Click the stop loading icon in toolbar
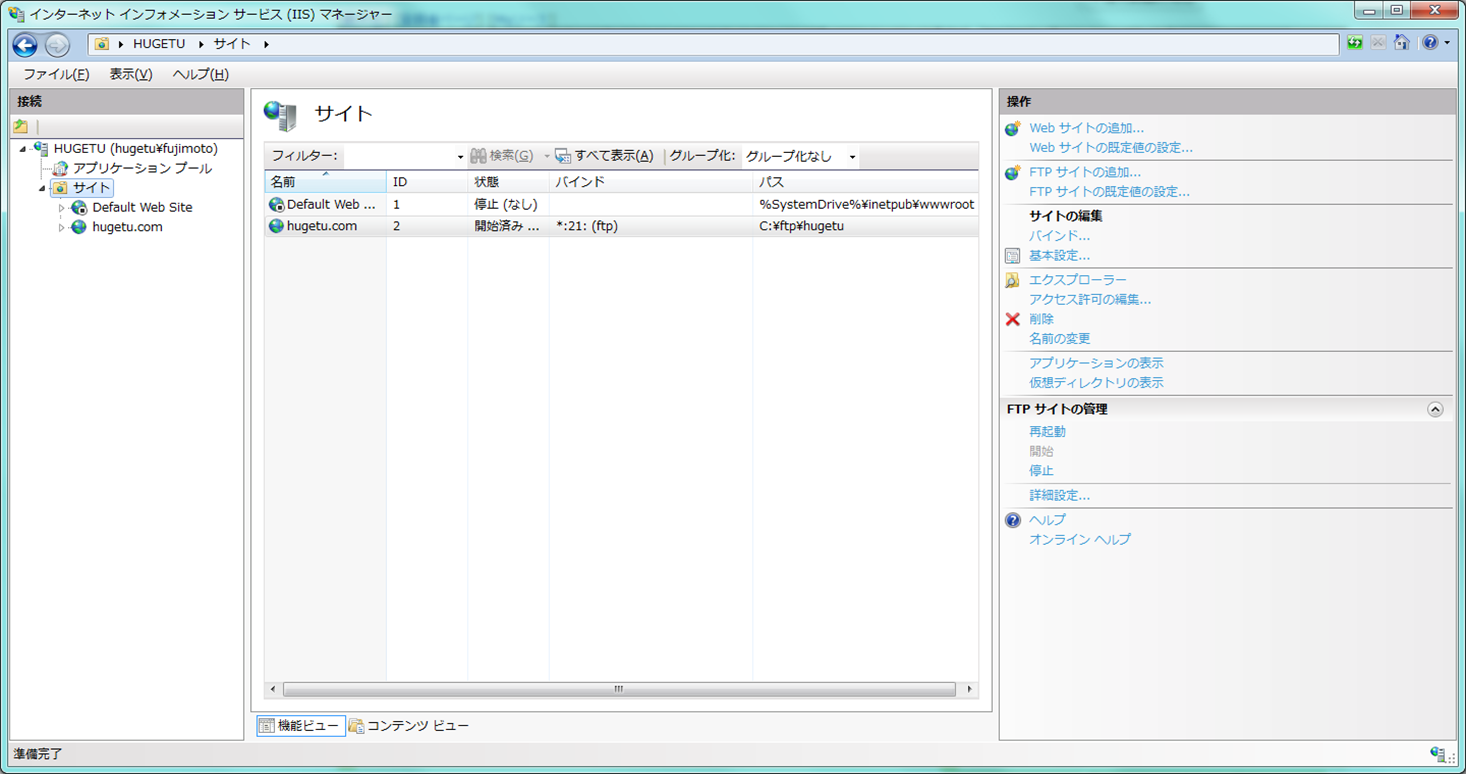Image resolution: width=1466 pixels, height=774 pixels. point(1378,43)
